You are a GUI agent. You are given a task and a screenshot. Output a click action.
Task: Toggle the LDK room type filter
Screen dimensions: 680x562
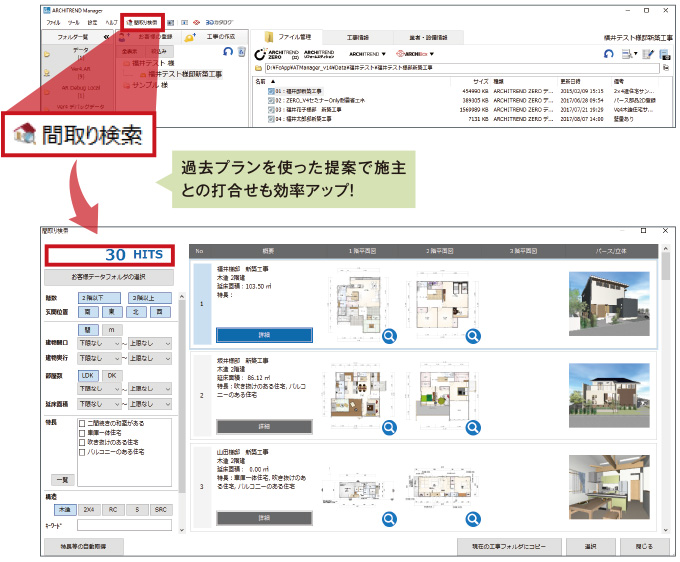88,376
